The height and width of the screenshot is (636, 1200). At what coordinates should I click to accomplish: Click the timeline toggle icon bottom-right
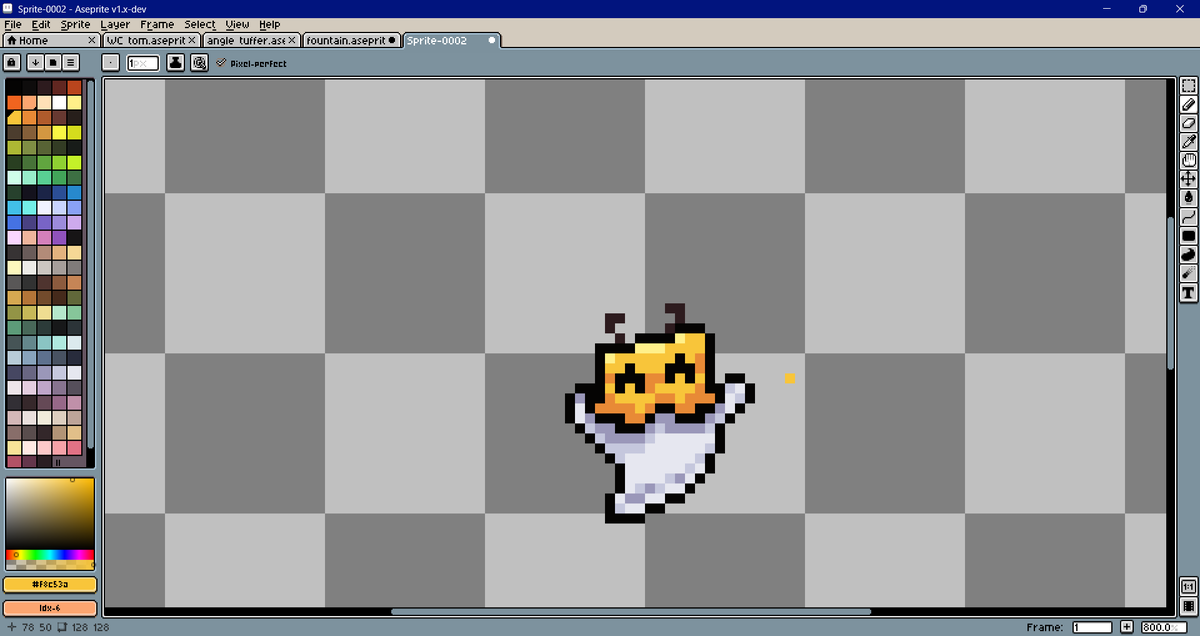[1189, 608]
